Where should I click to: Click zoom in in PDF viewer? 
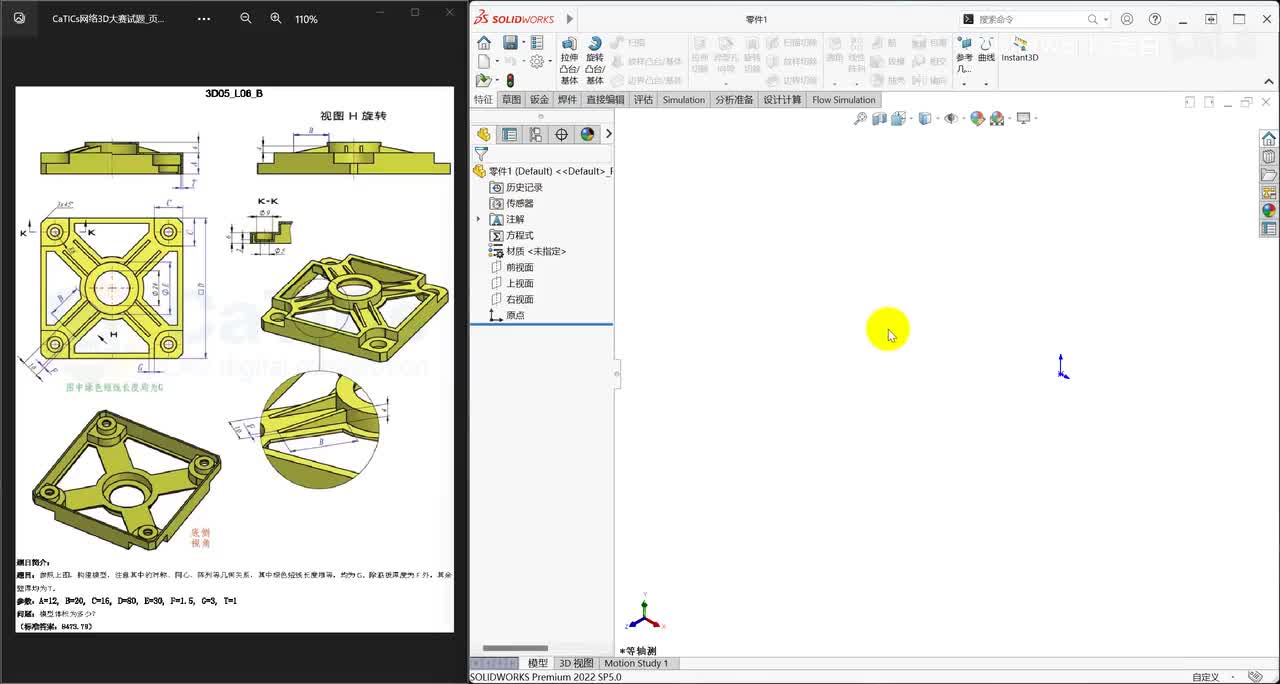click(276, 19)
